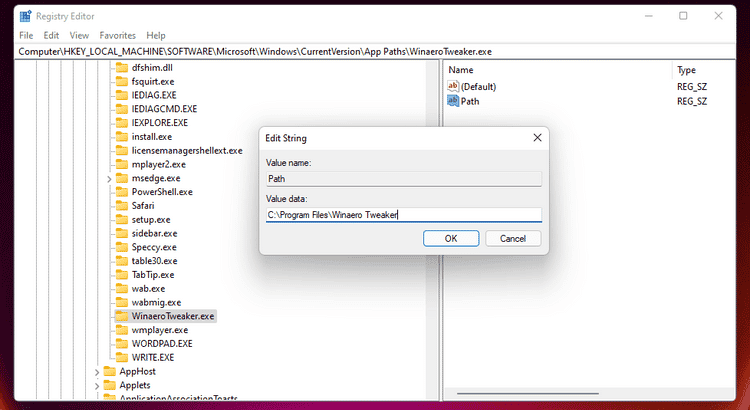The image size is (750, 410).
Task: Click the sidebar.exe folder icon
Action: pyautogui.click(x=122, y=233)
